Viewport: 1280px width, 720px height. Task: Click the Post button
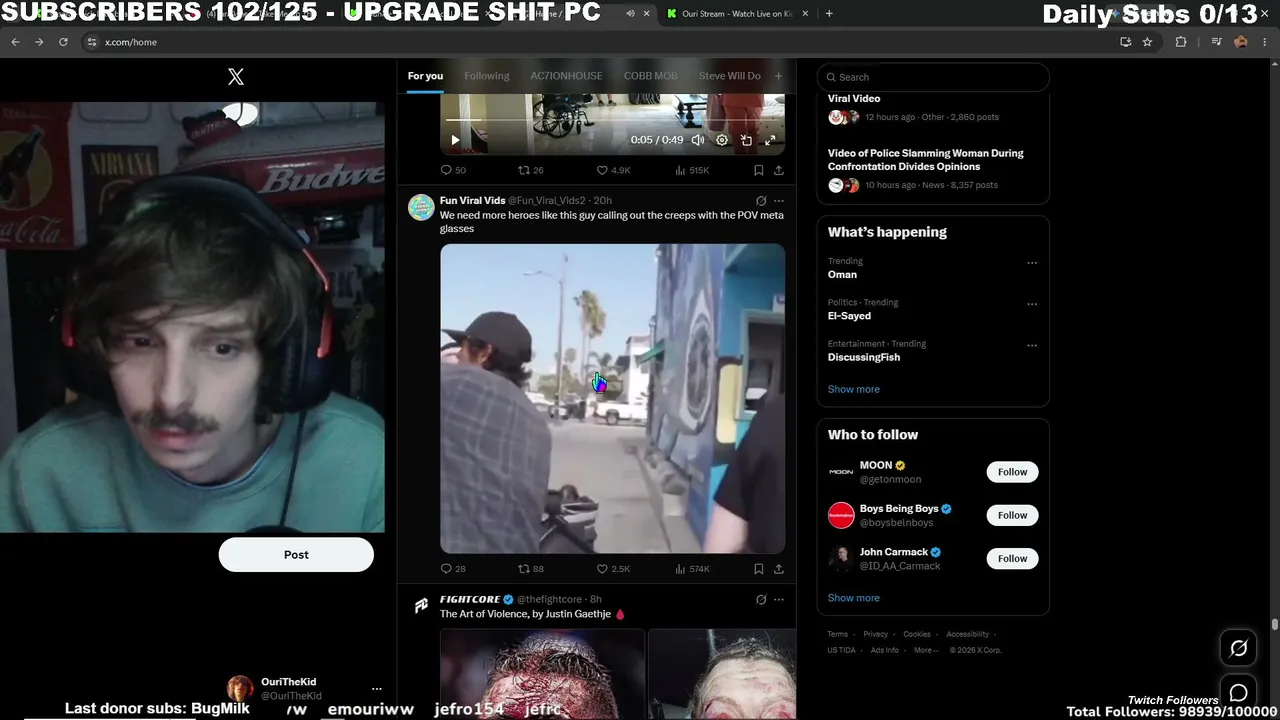pyautogui.click(x=296, y=555)
